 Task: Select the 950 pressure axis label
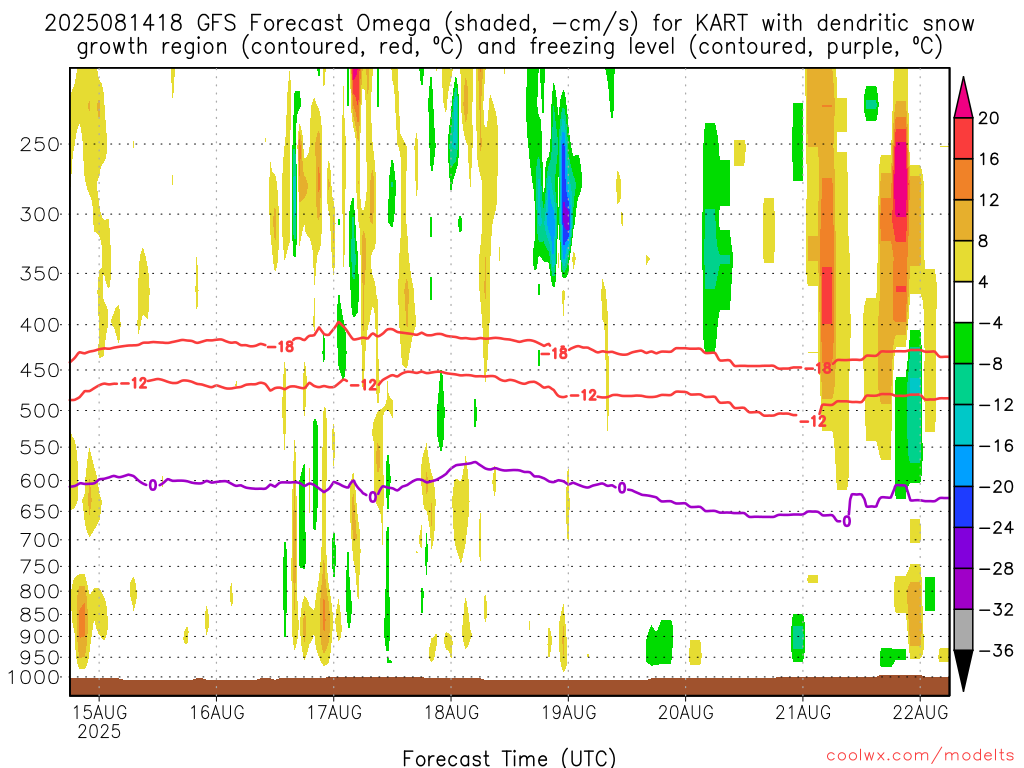coord(40,658)
